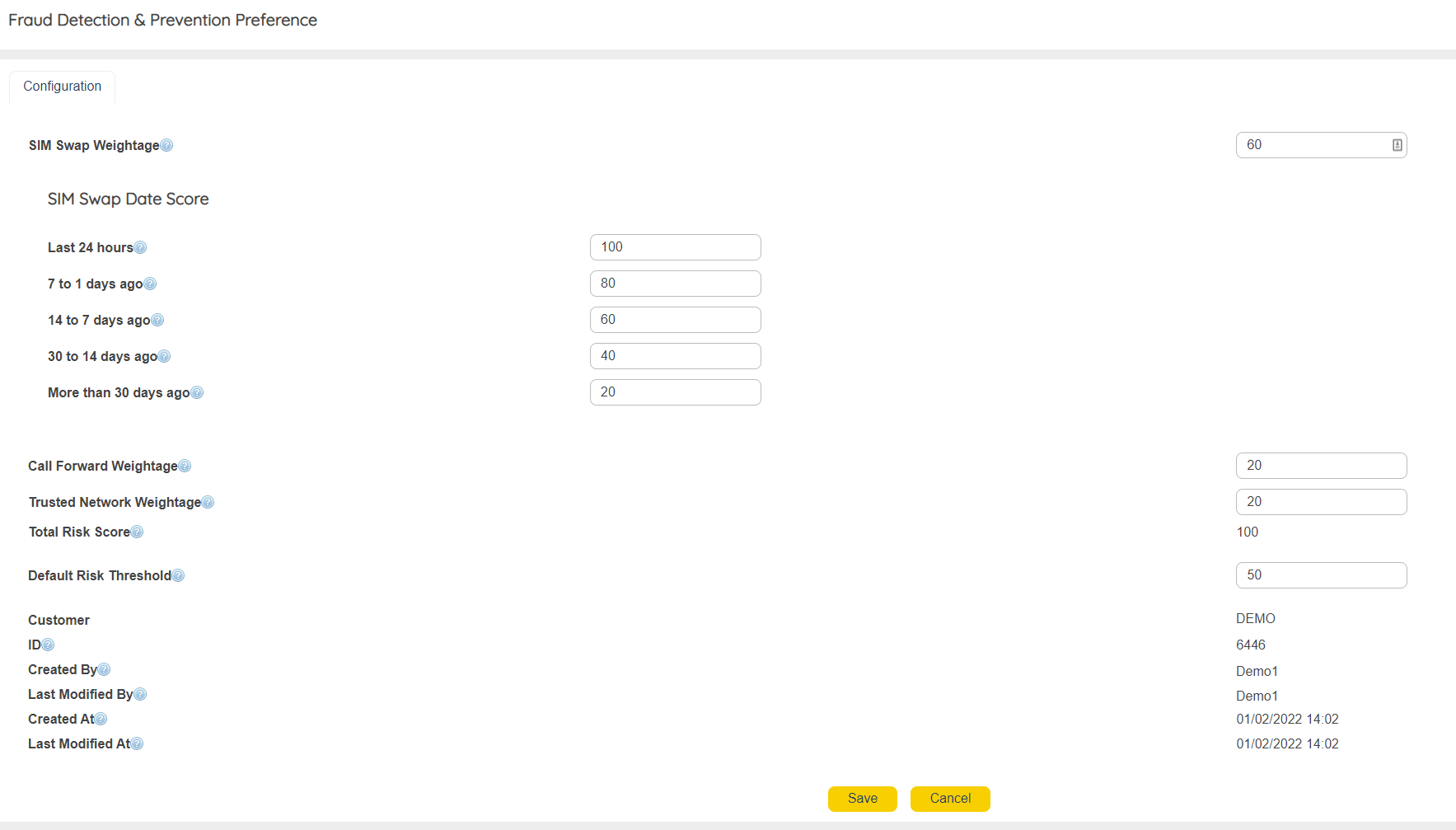Click the Last 24 hours score field
The height and width of the screenshot is (830, 1456).
click(675, 247)
